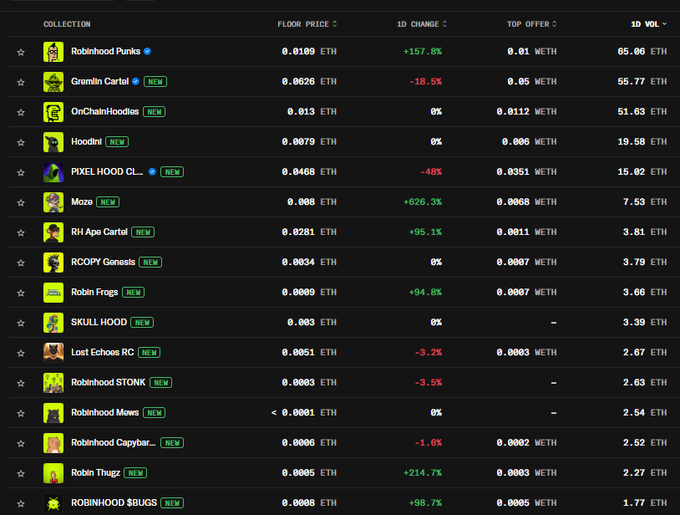Star RH Ape Cartel collection
This screenshot has width=680, height=515.
[x=20, y=233]
